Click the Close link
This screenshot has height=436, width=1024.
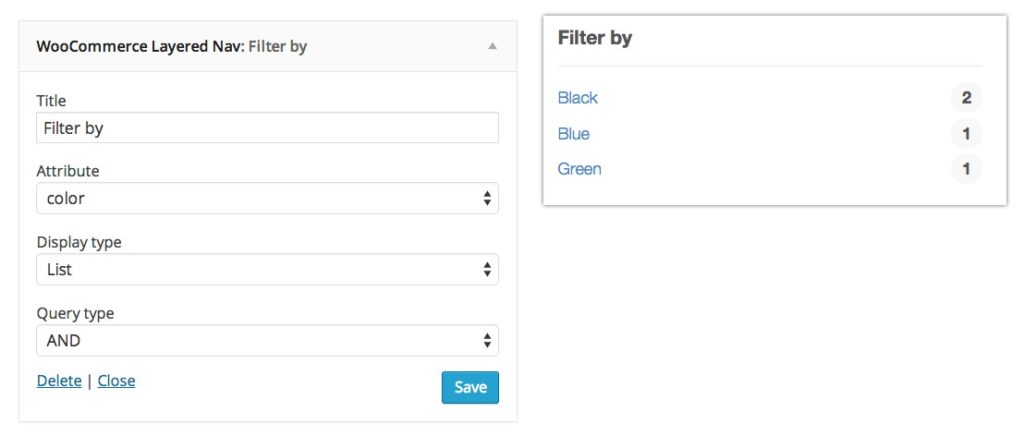click(x=116, y=381)
